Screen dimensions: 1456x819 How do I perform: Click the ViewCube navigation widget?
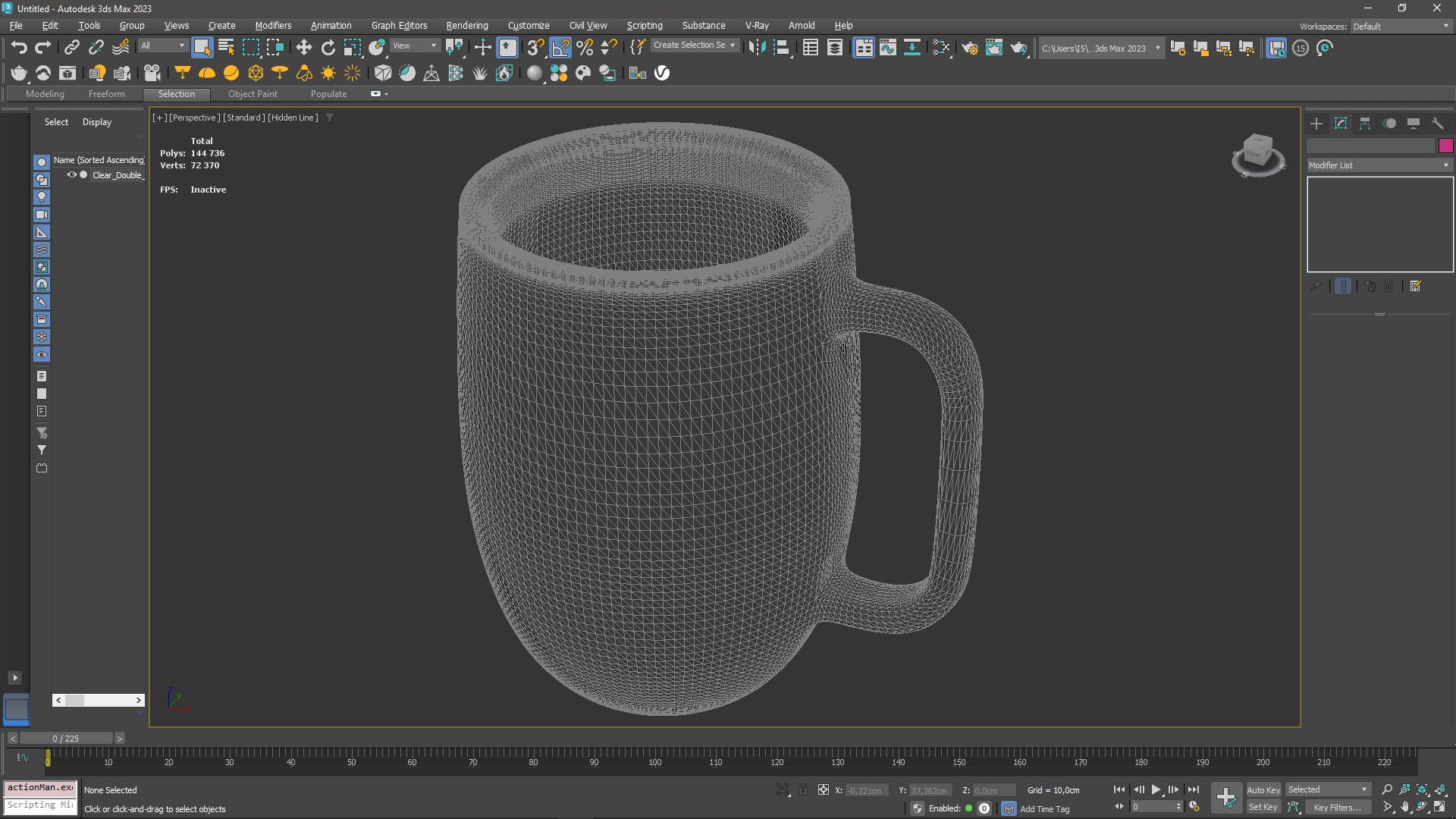[1258, 154]
